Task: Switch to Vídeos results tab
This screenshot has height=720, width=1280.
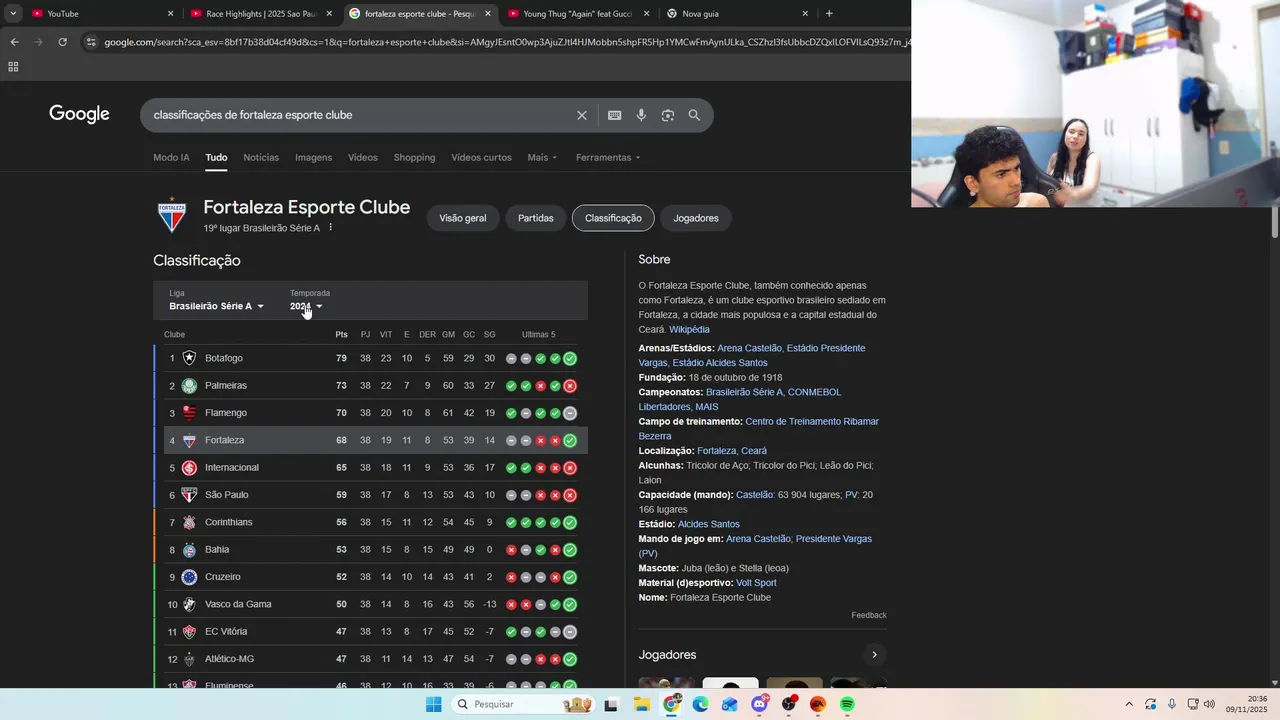Action: point(363,158)
